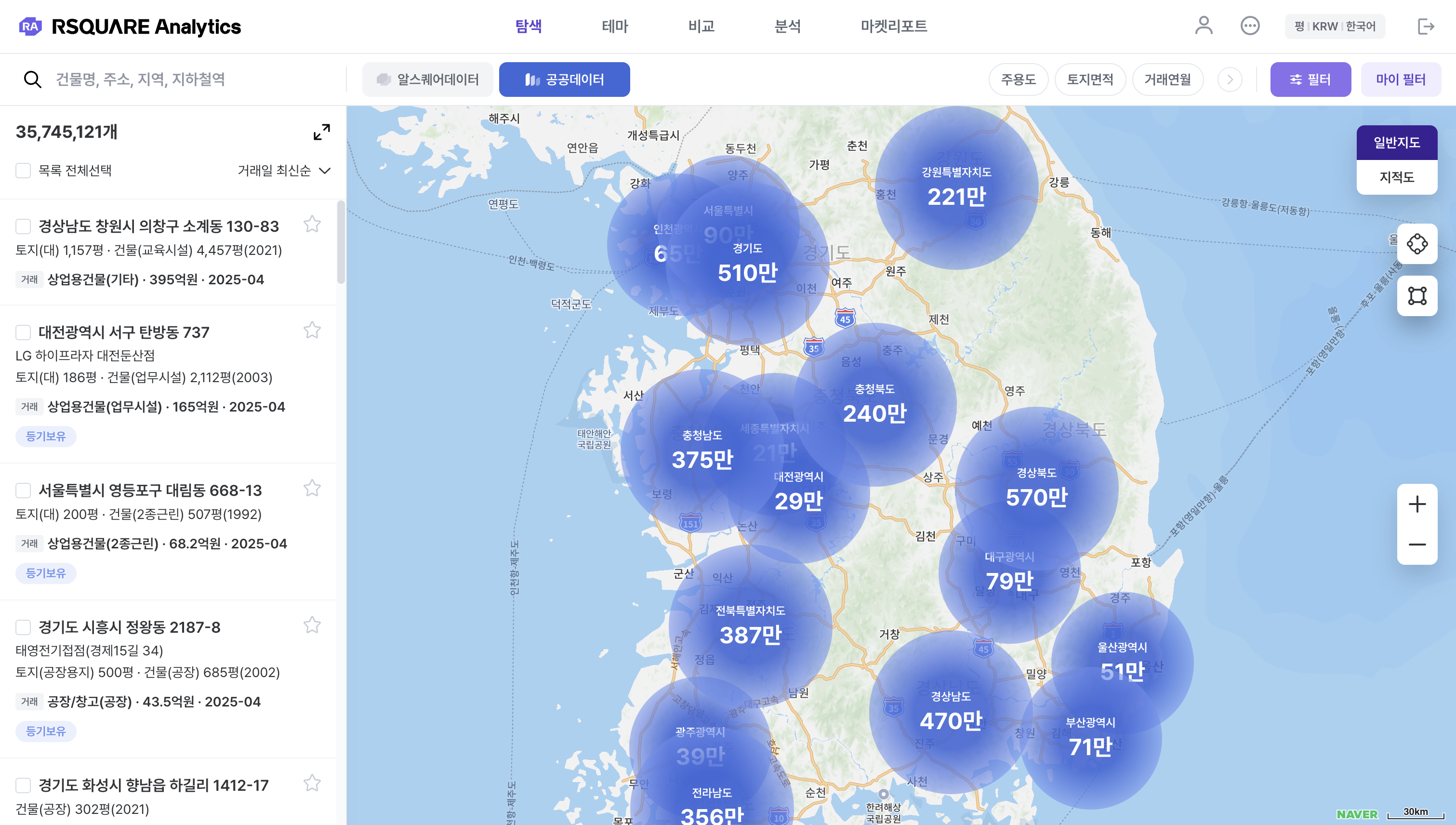This screenshot has width=1456, height=825.
Task: Click the 필터 button
Action: [1310, 80]
